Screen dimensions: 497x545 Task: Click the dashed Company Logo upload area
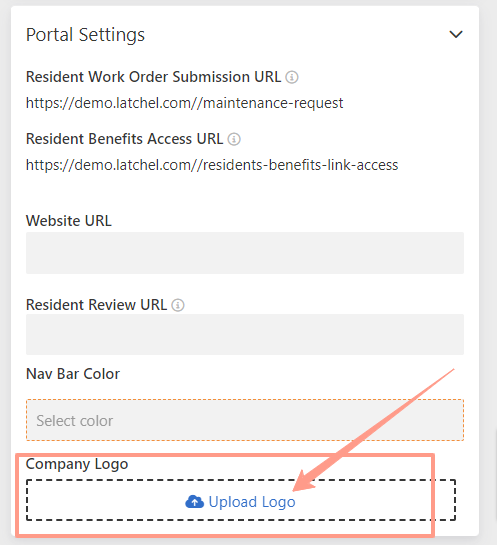[x=241, y=500]
